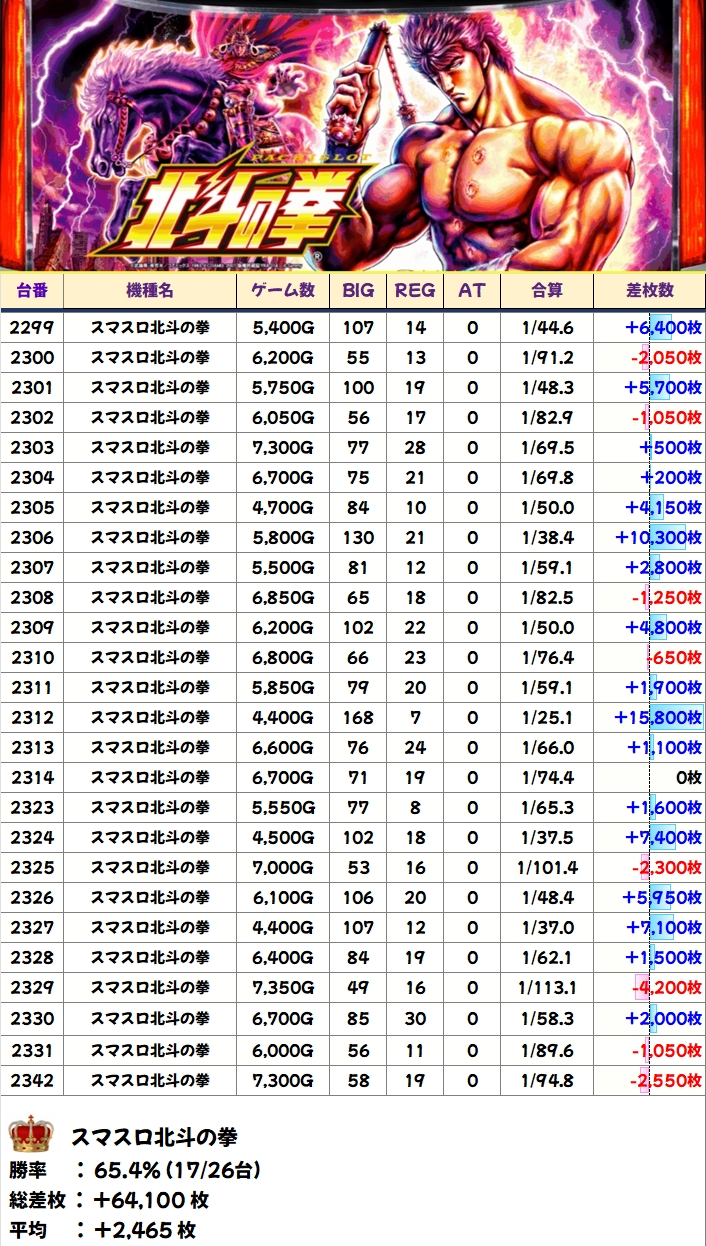This screenshot has width=706, height=1246.
Task: Select the REG column header
Action: pos(415,290)
